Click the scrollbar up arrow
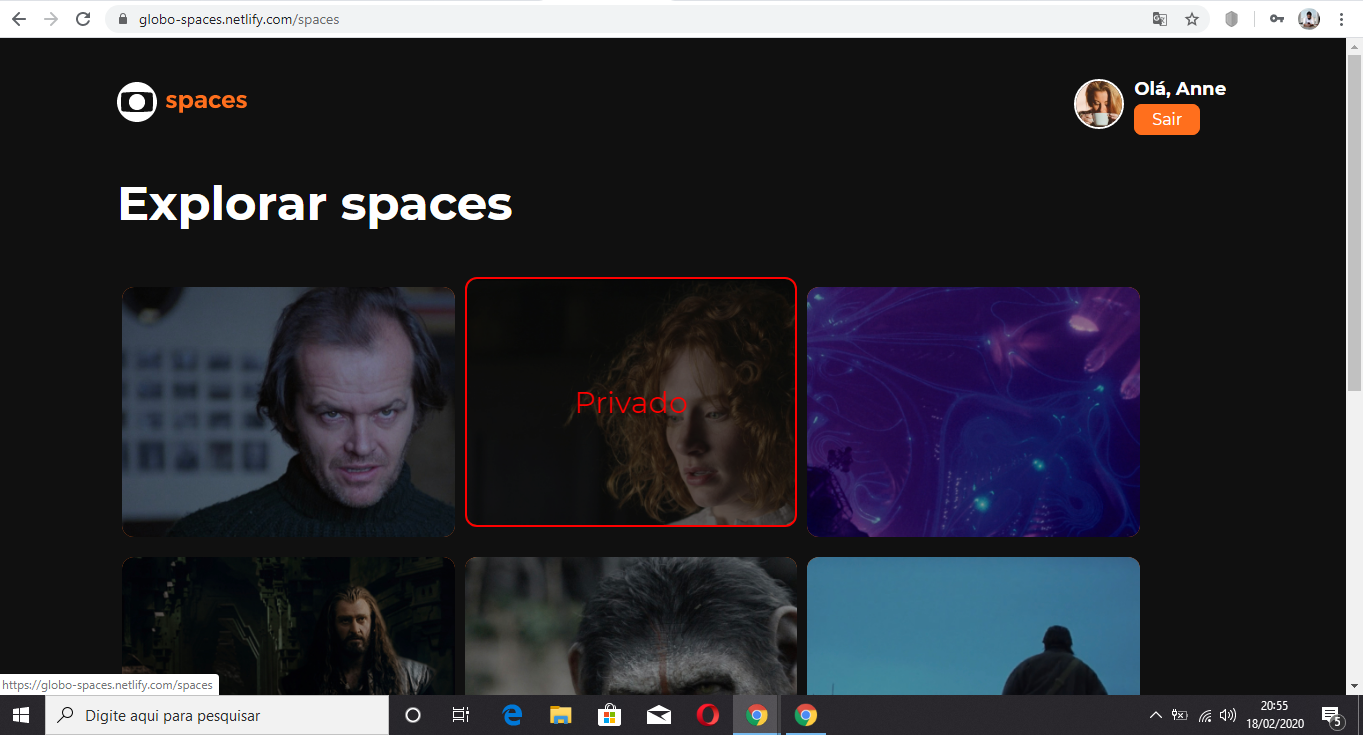 point(1354,46)
